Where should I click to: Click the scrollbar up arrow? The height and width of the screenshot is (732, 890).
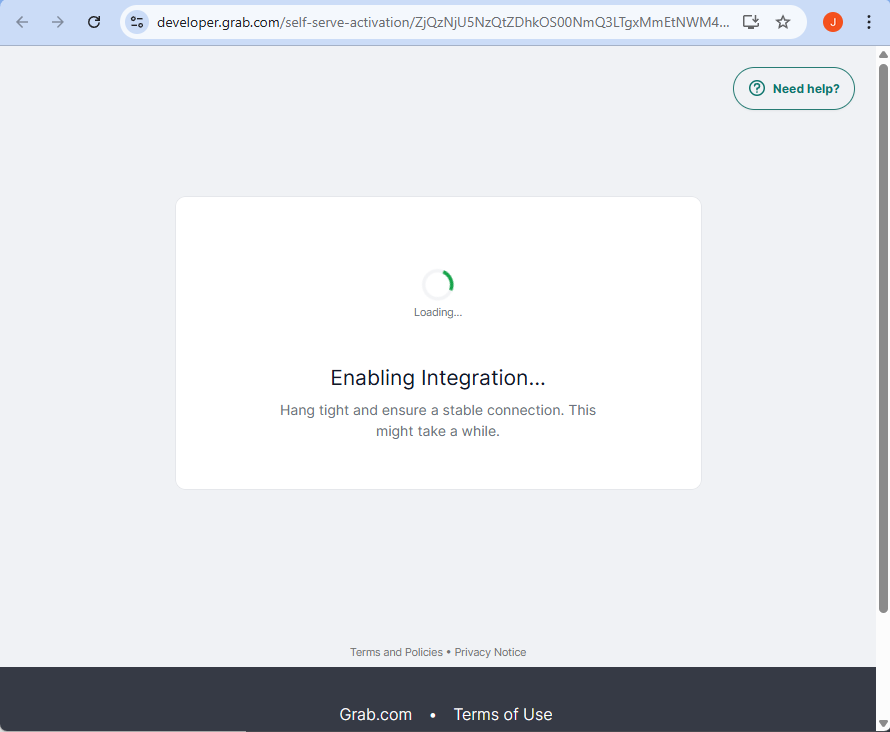[x=883, y=53]
